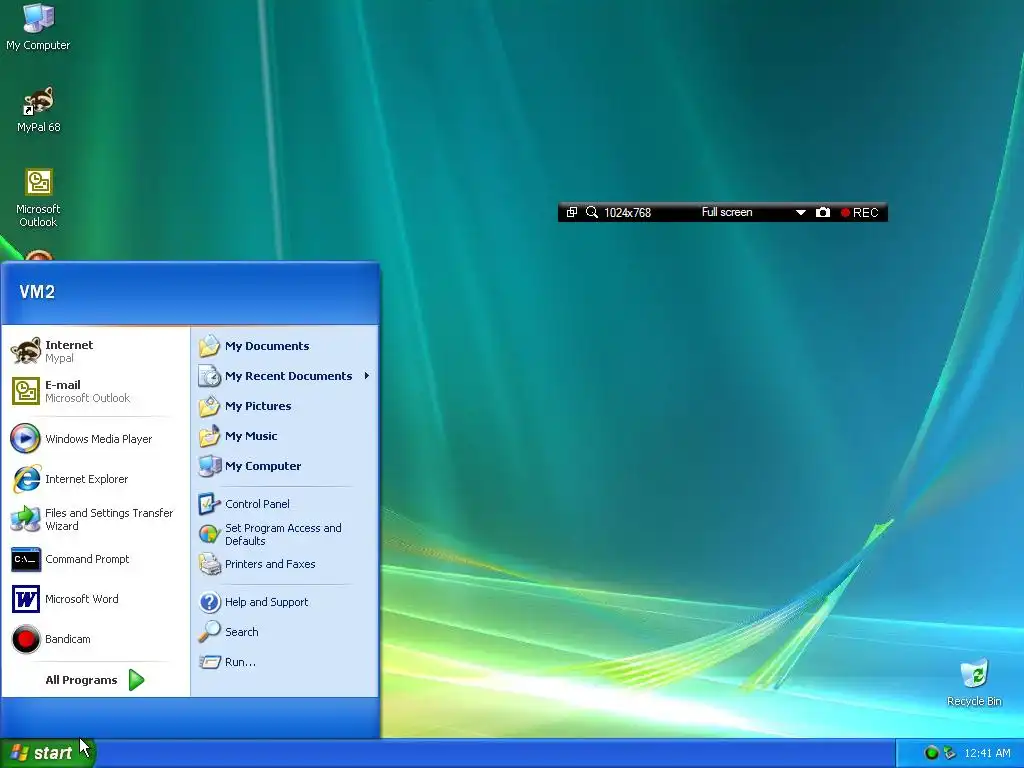Click the Start button
The height and width of the screenshot is (768, 1024).
click(x=48, y=753)
